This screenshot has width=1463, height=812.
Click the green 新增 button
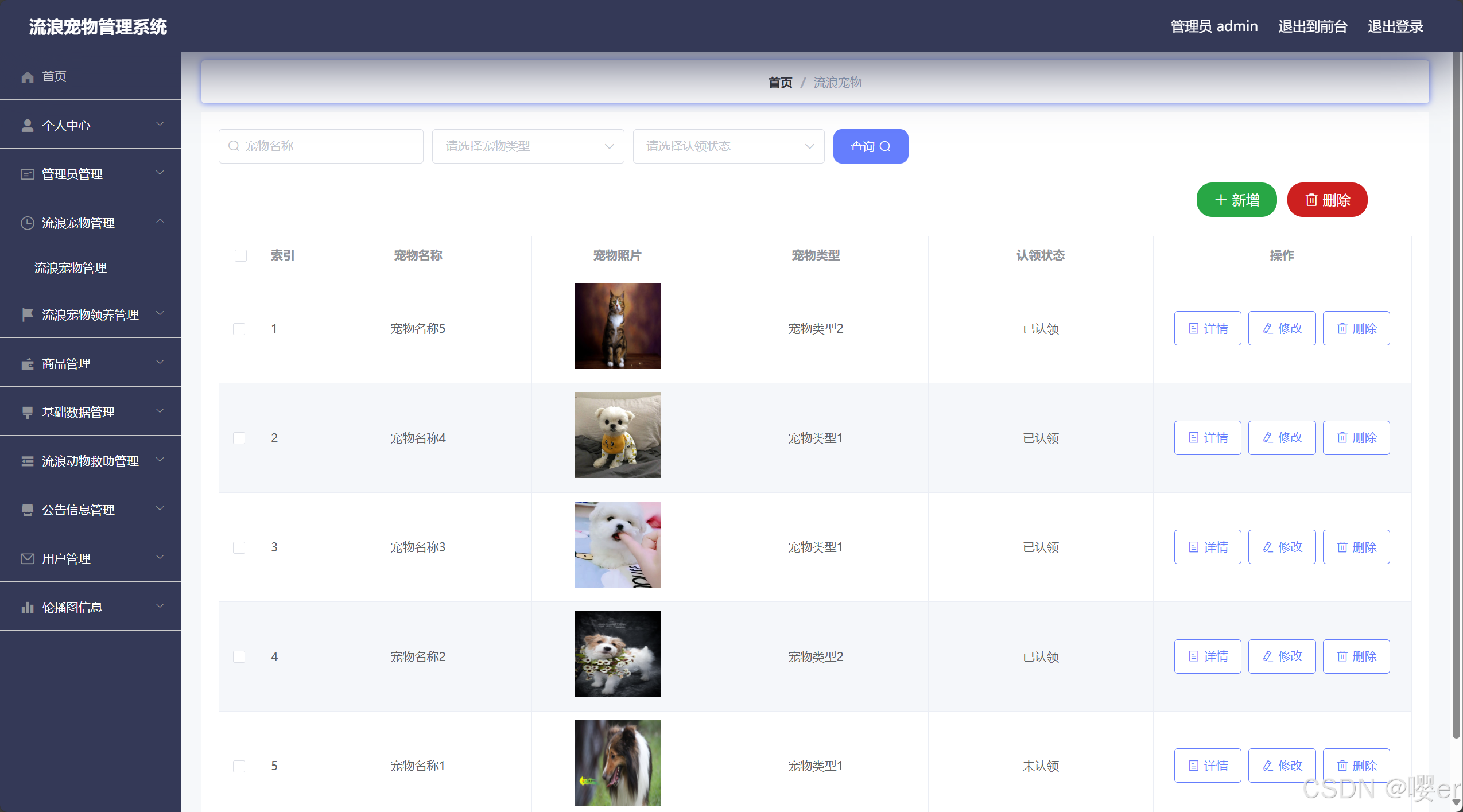(1236, 200)
